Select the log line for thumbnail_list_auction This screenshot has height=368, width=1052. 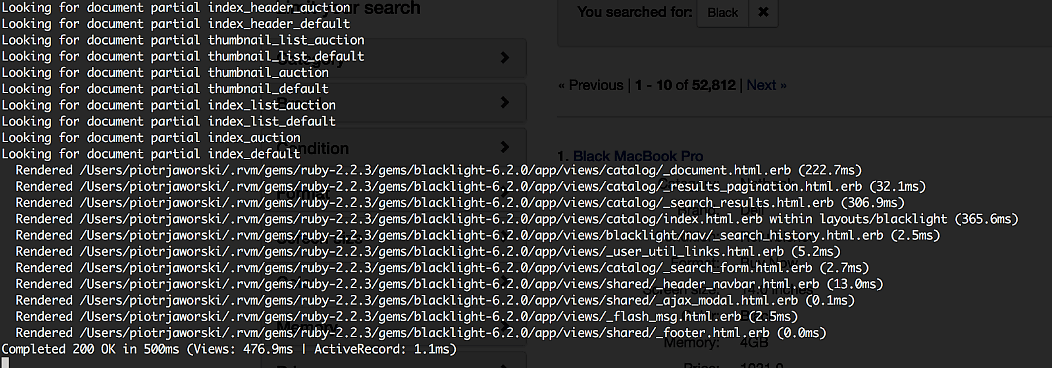tap(183, 40)
